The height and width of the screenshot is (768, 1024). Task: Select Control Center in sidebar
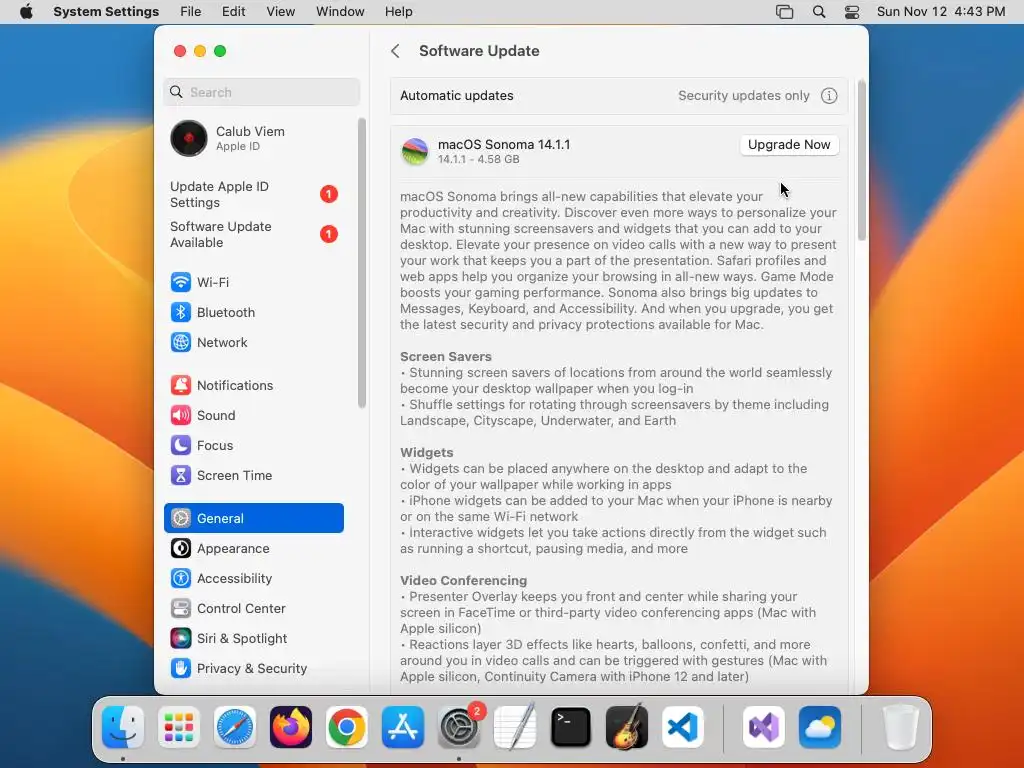253,609
